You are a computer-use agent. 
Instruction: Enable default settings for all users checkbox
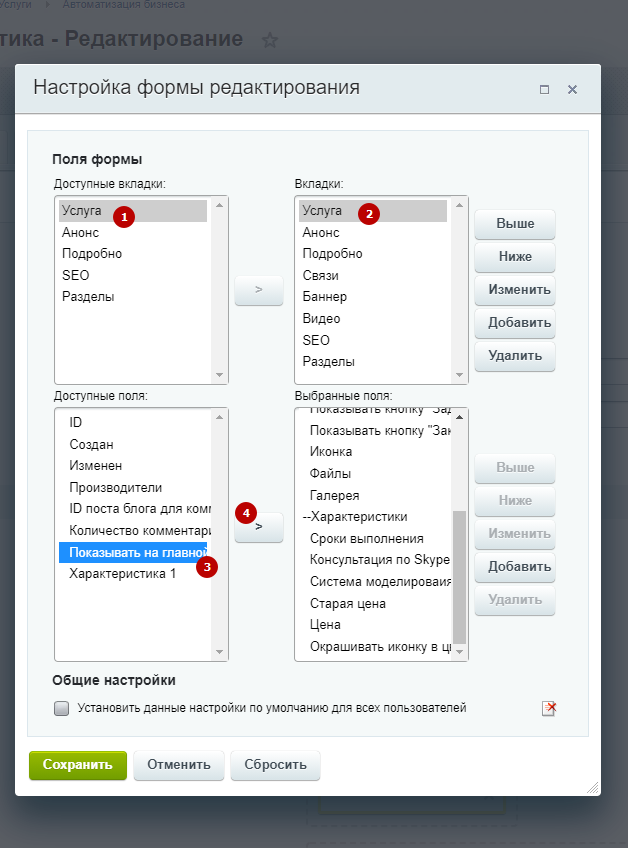(x=62, y=708)
